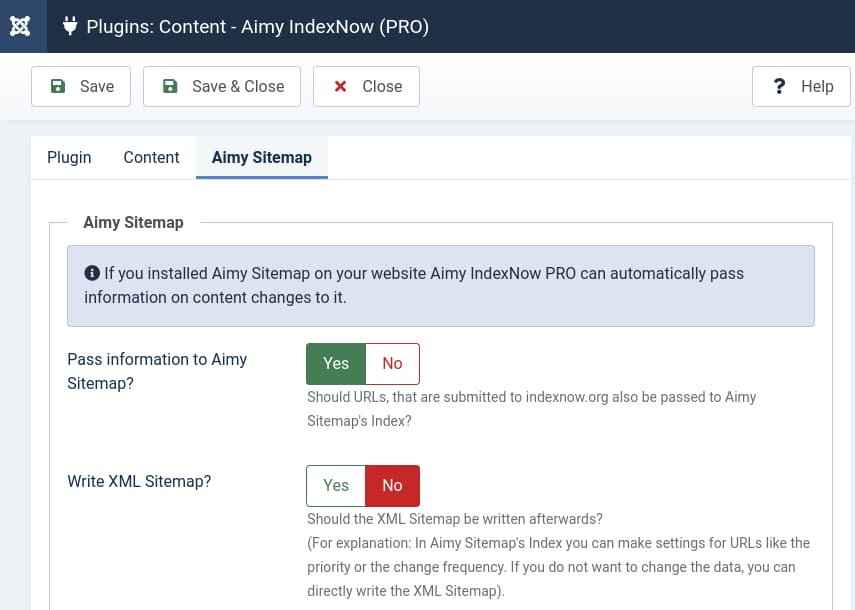855x610 pixels.
Task: Open the Help panel
Action: click(x=800, y=86)
